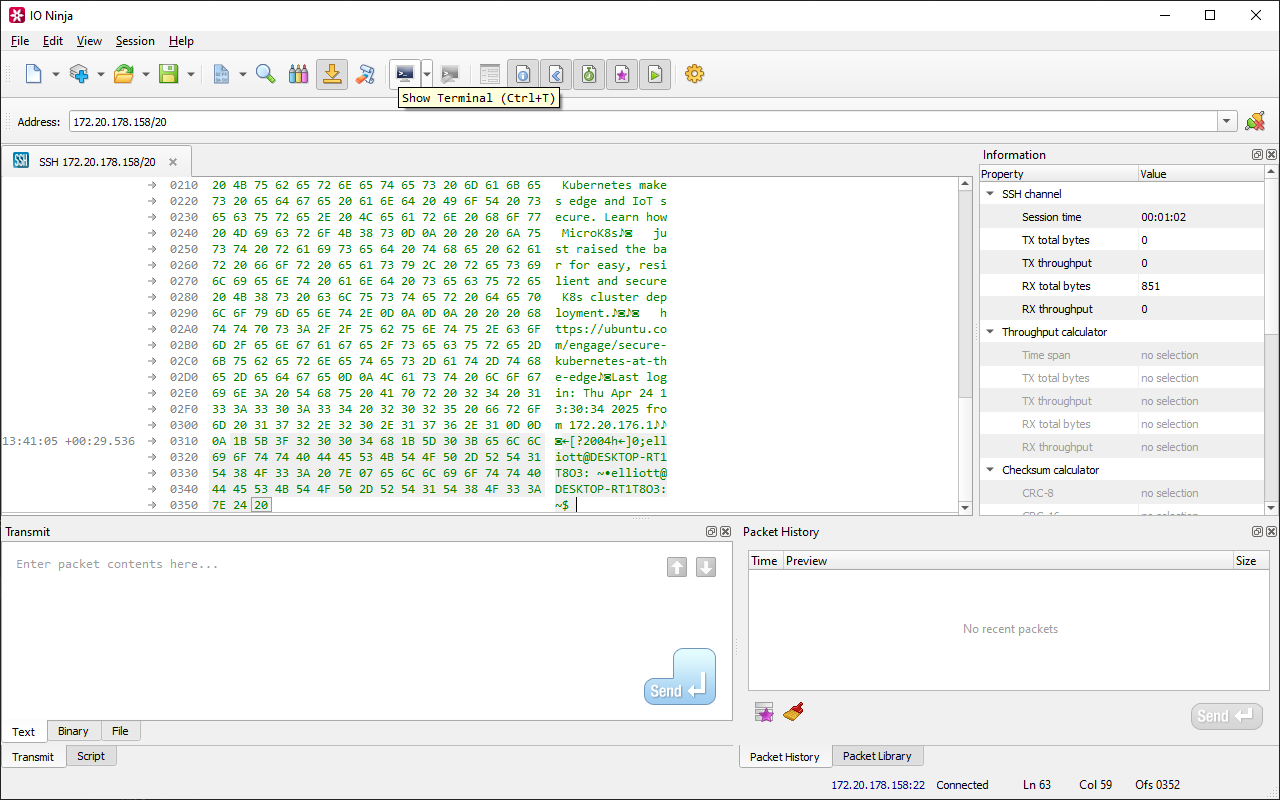The height and width of the screenshot is (800, 1280).
Task: Open settings with the gear icon
Action: click(695, 74)
